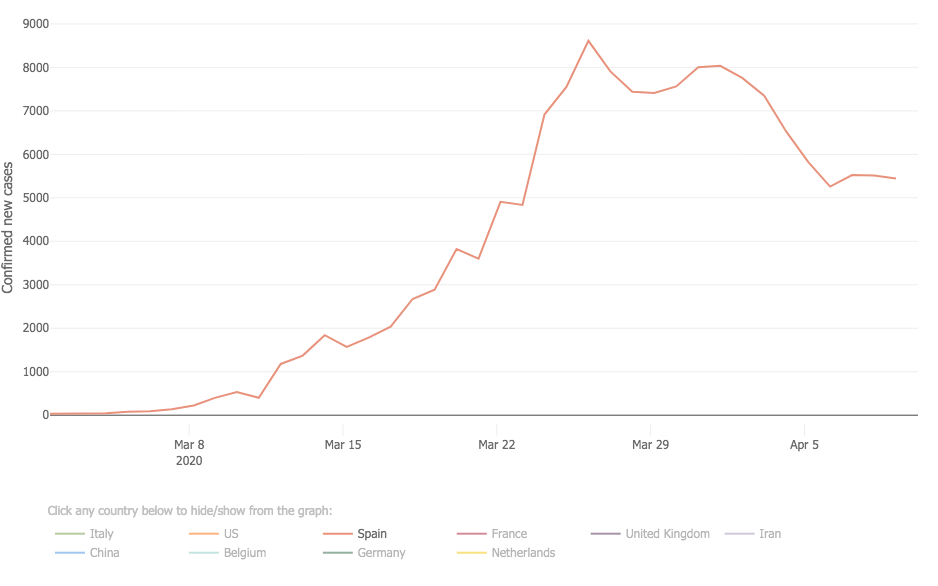Select the Mar 22 date label
The height and width of the screenshot is (586, 938).
(x=496, y=445)
